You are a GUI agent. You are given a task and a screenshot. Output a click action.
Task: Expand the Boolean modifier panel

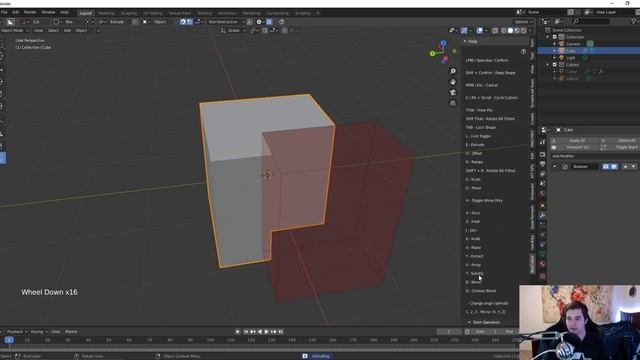(x=554, y=167)
